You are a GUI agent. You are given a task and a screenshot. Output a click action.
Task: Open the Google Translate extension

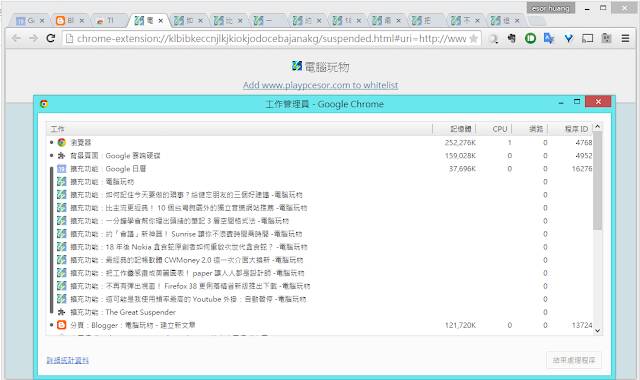click(x=549, y=38)
